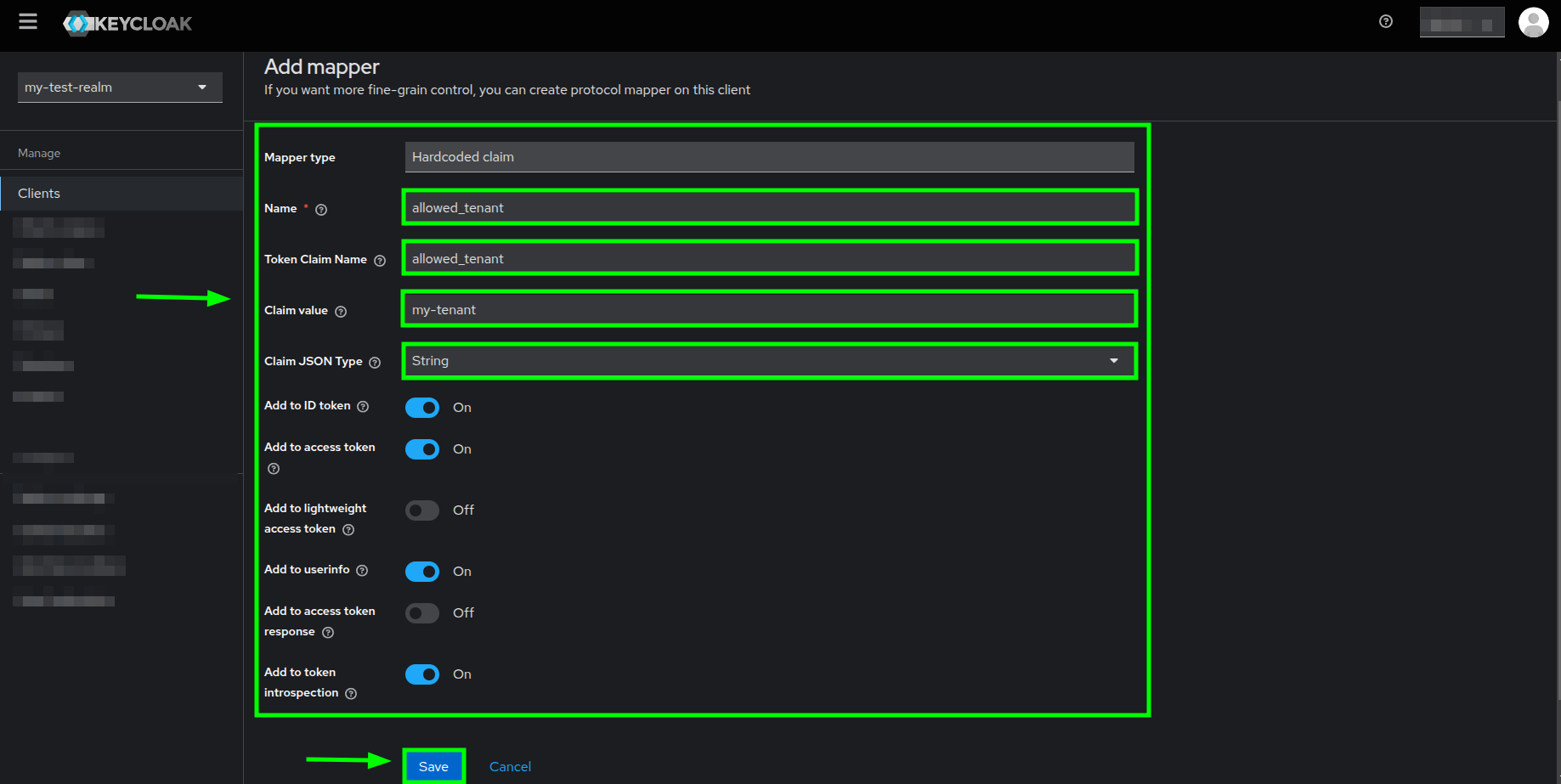This screenshot has height=784, width=1561.
Task: View the help tooltip beside the Name field
Action: pyautogui.click(x=321, y=208)
